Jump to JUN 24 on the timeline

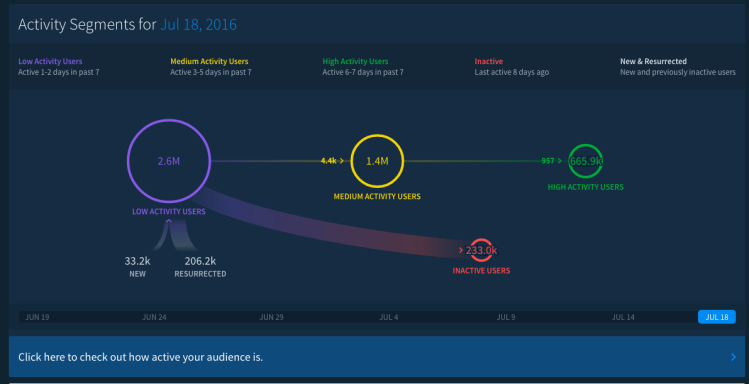click(154, 317)
